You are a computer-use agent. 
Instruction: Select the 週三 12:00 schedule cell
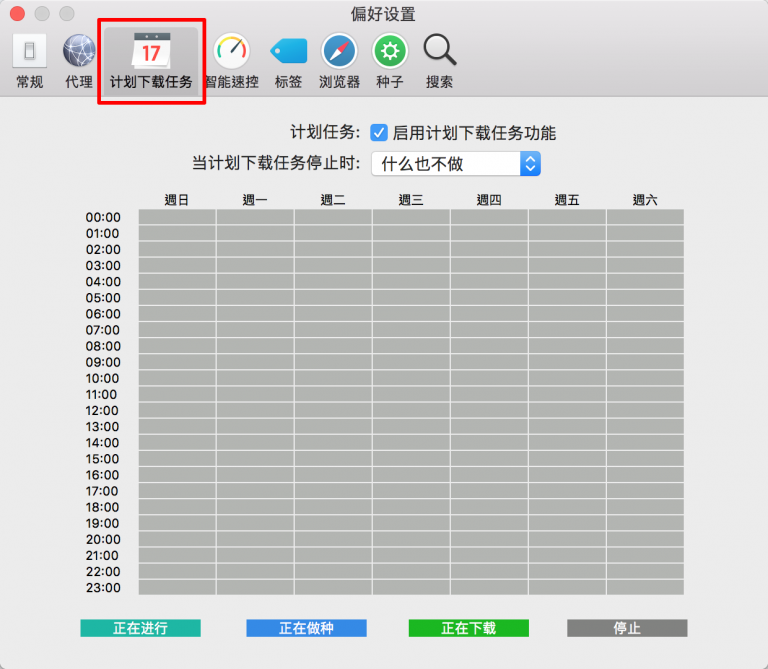411,410
